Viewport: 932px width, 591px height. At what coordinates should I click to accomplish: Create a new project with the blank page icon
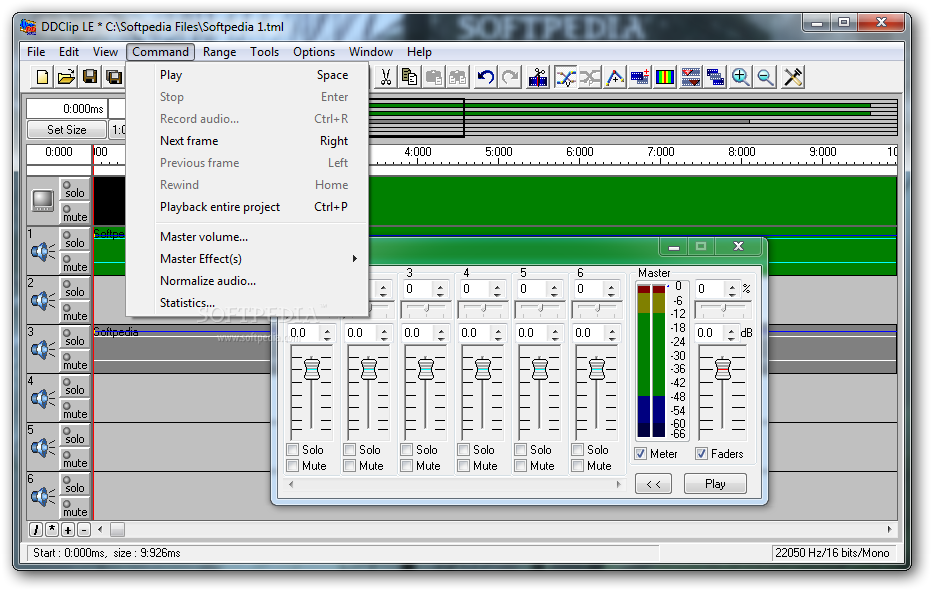pyautogui.click(x=42, y=77)
